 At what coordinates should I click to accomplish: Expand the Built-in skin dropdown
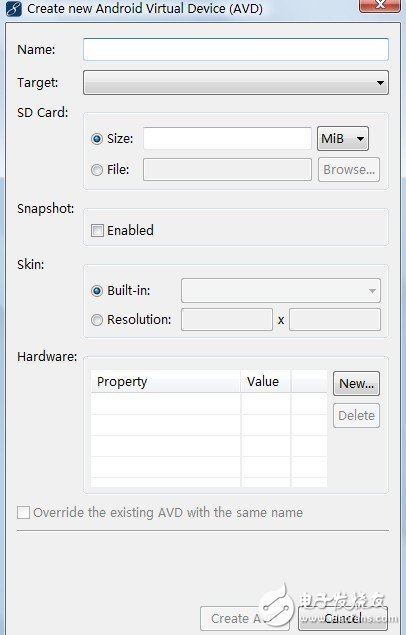tap(281, 290)
